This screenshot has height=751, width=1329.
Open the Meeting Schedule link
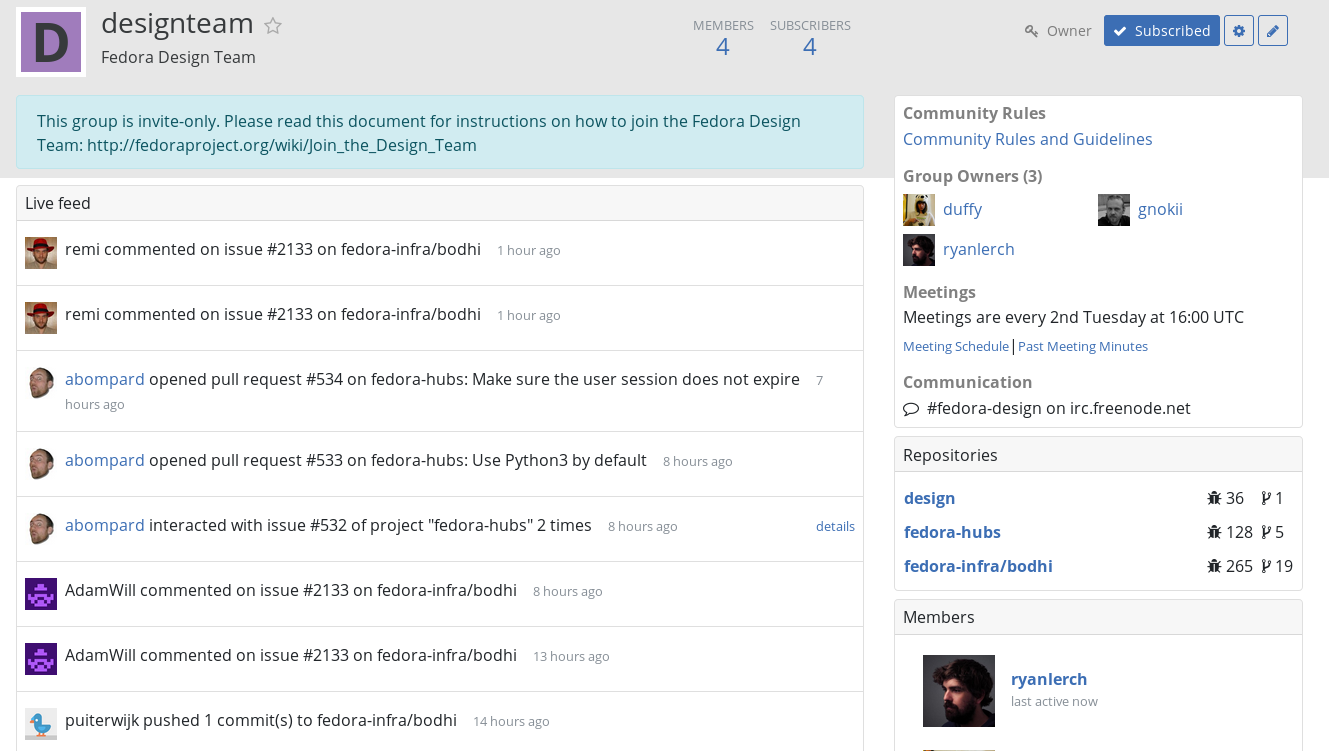956,346
